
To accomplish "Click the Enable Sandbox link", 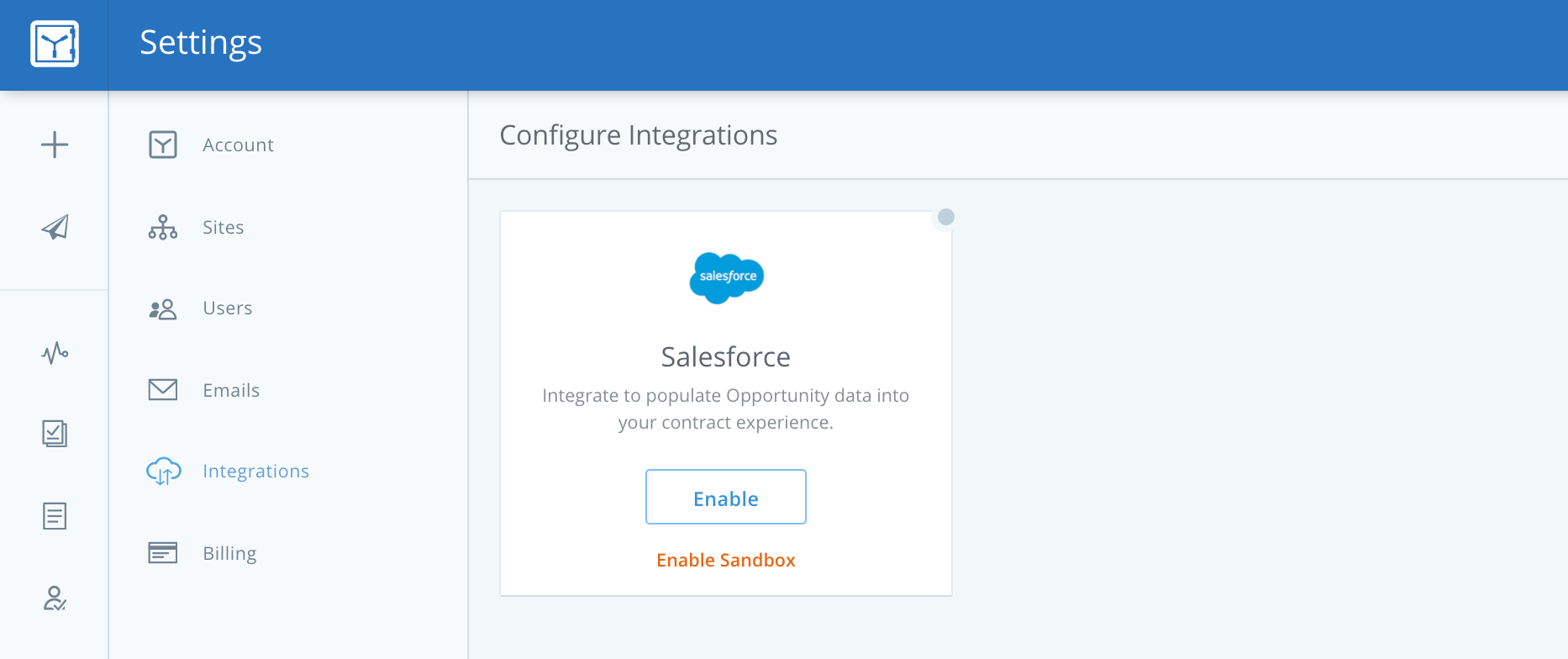I will 726,560.
